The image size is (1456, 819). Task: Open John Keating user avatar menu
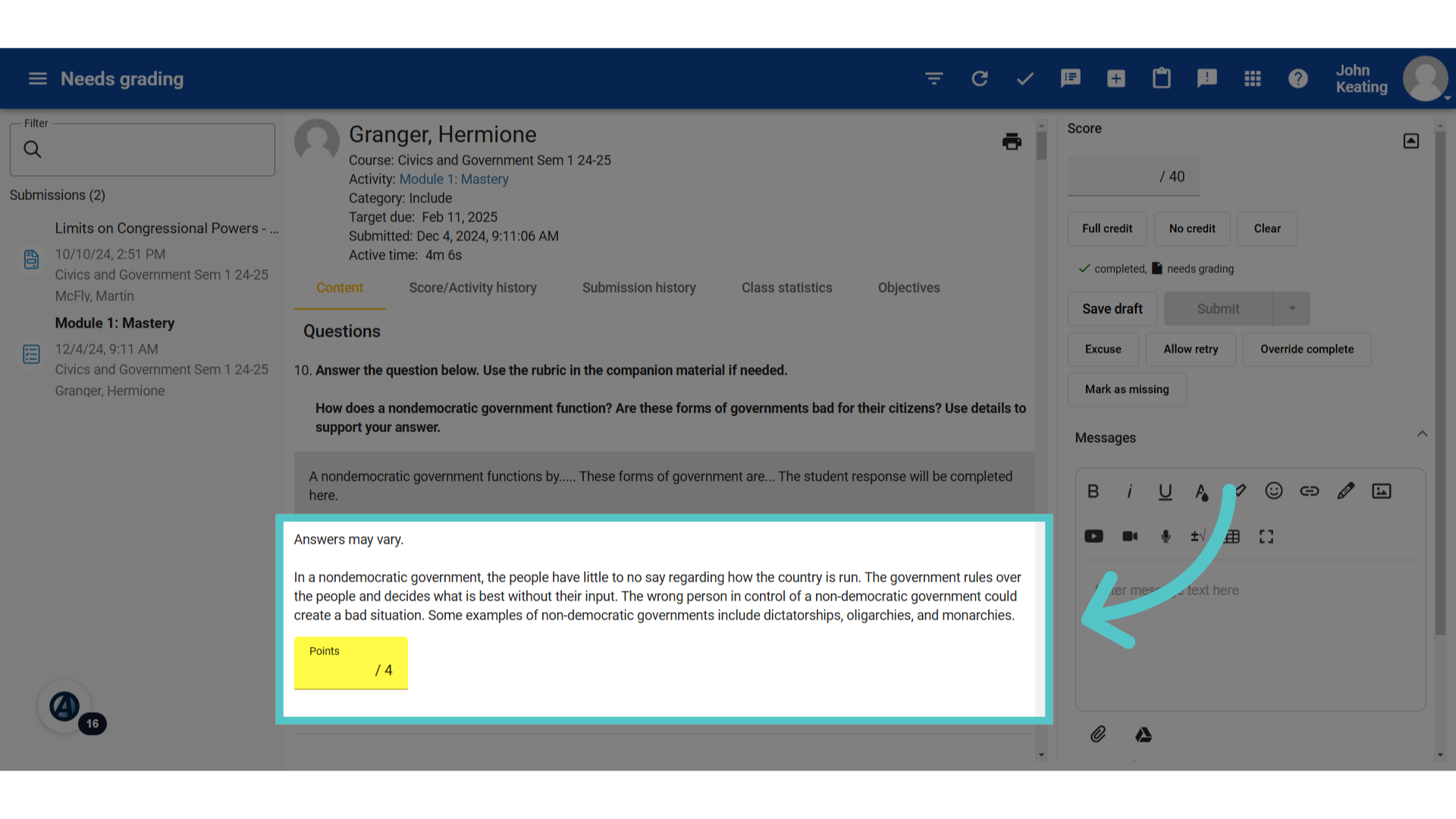(x=1426, y=79)
